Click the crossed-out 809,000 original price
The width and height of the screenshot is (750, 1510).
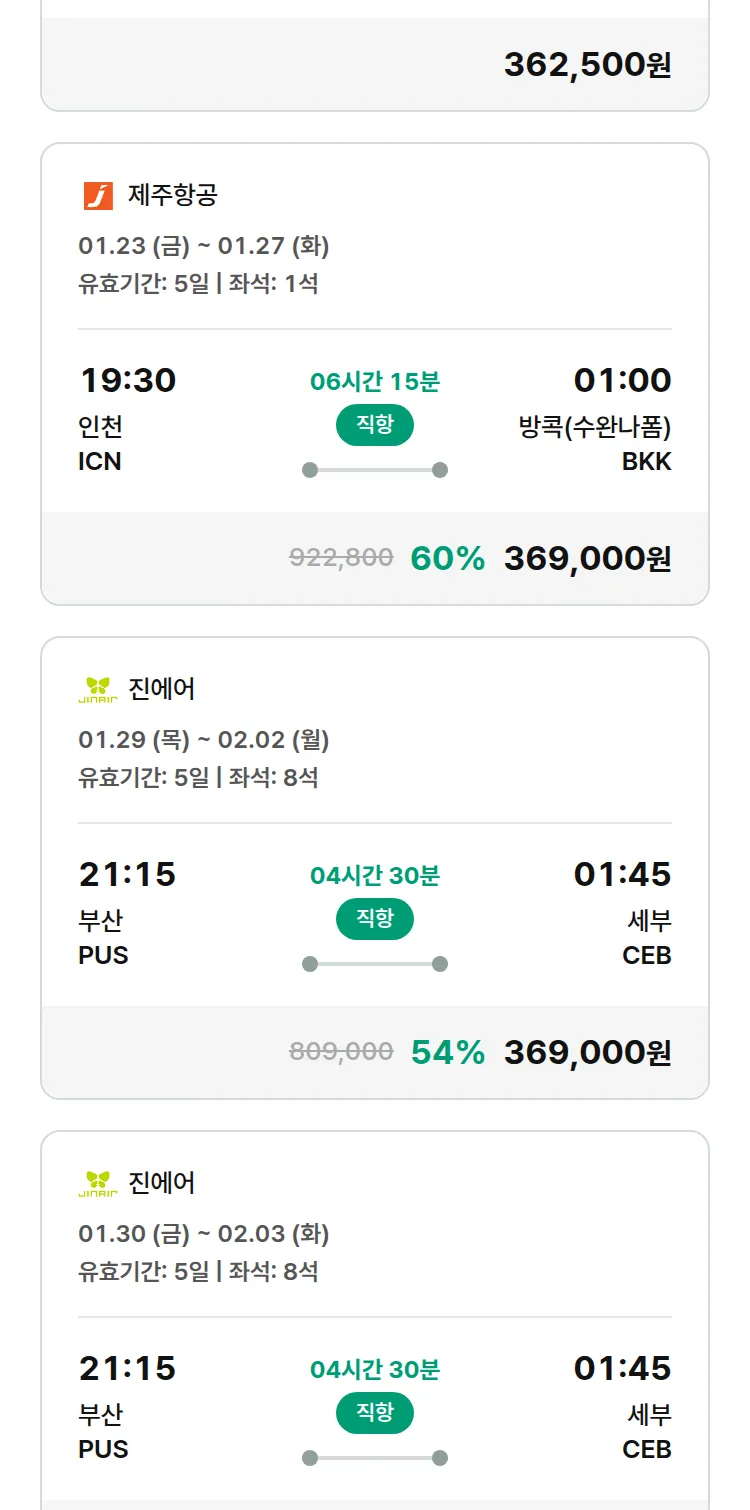[x=341, y=1052]
